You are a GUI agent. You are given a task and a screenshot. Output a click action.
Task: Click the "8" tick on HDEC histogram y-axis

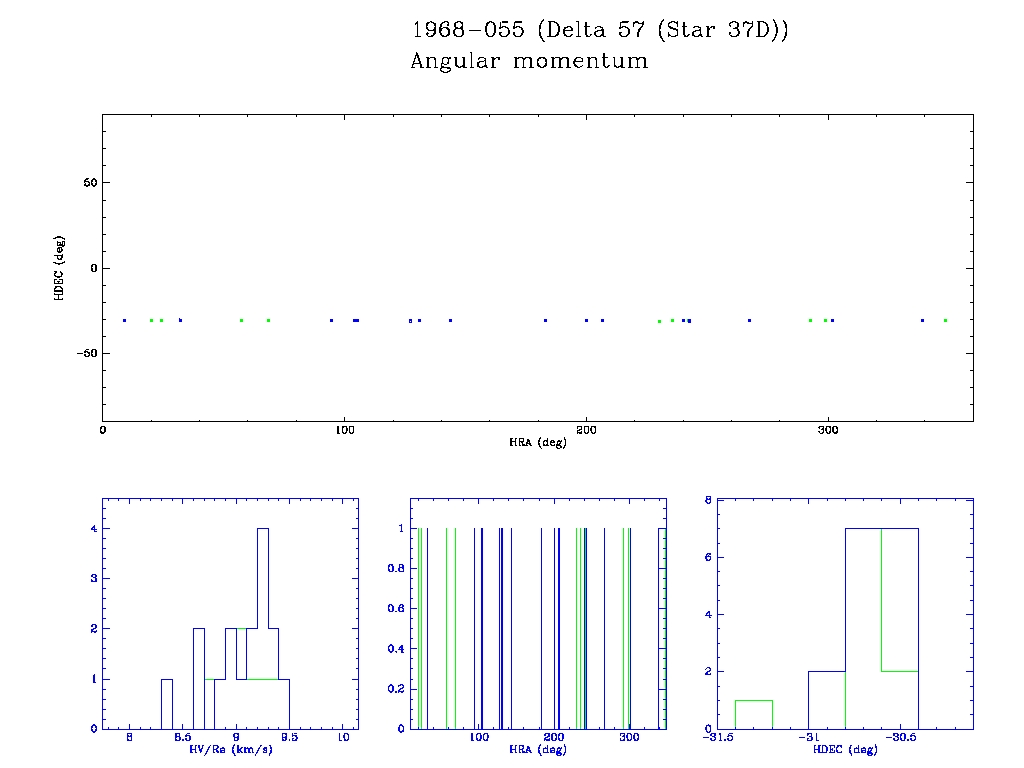coord(707,500)
